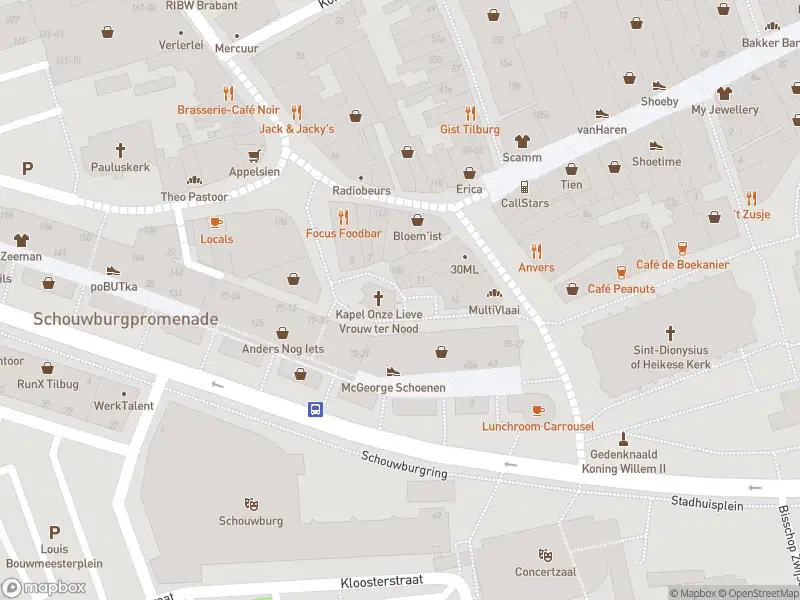The height and width of the screenshot is (600, 800).
Task: Open the OpenStreetMap attribution link
Action: pos(759,593)
